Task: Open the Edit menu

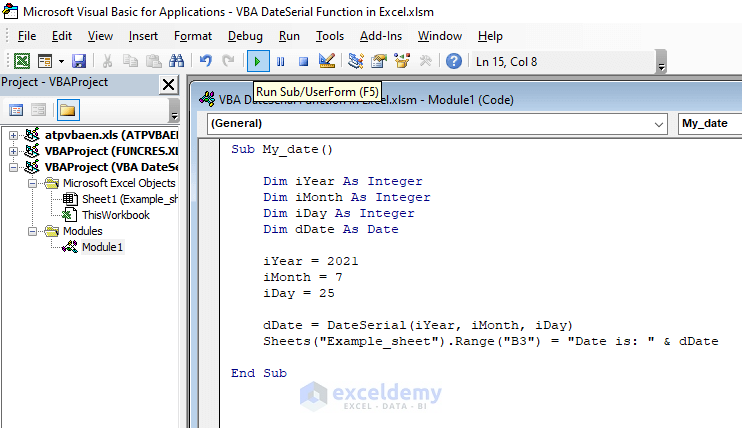Action: (x=62, y=36)
